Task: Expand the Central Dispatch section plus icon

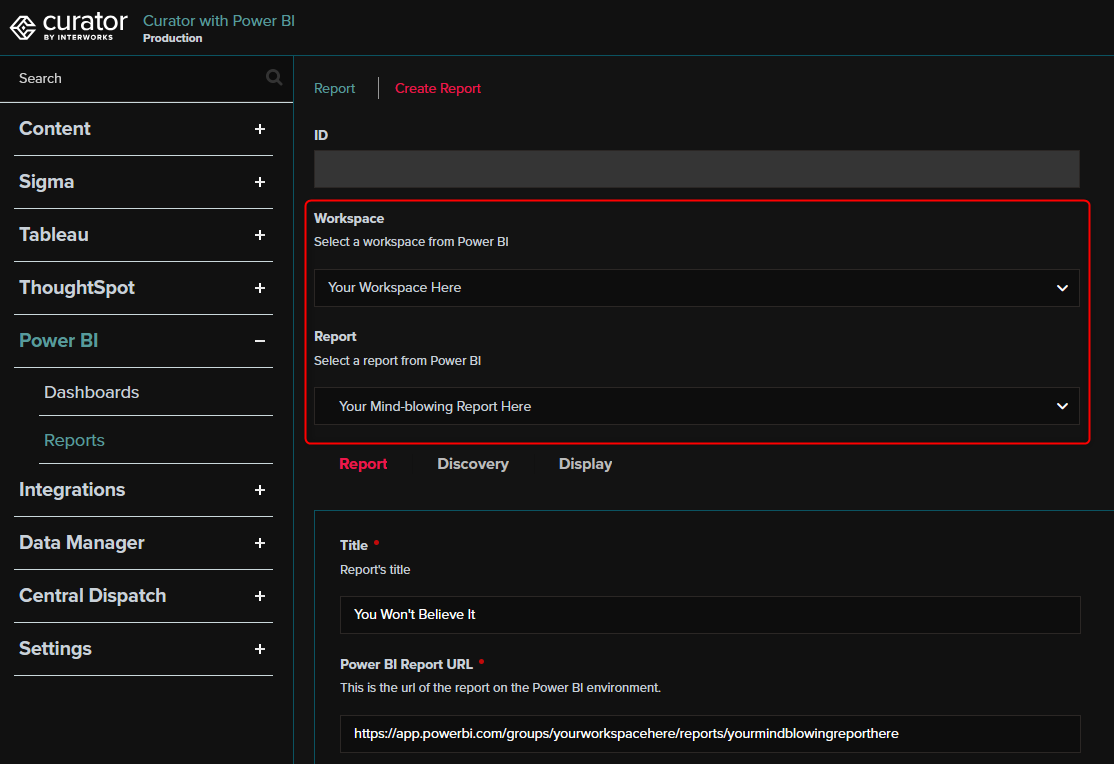Action: (260, 596)
